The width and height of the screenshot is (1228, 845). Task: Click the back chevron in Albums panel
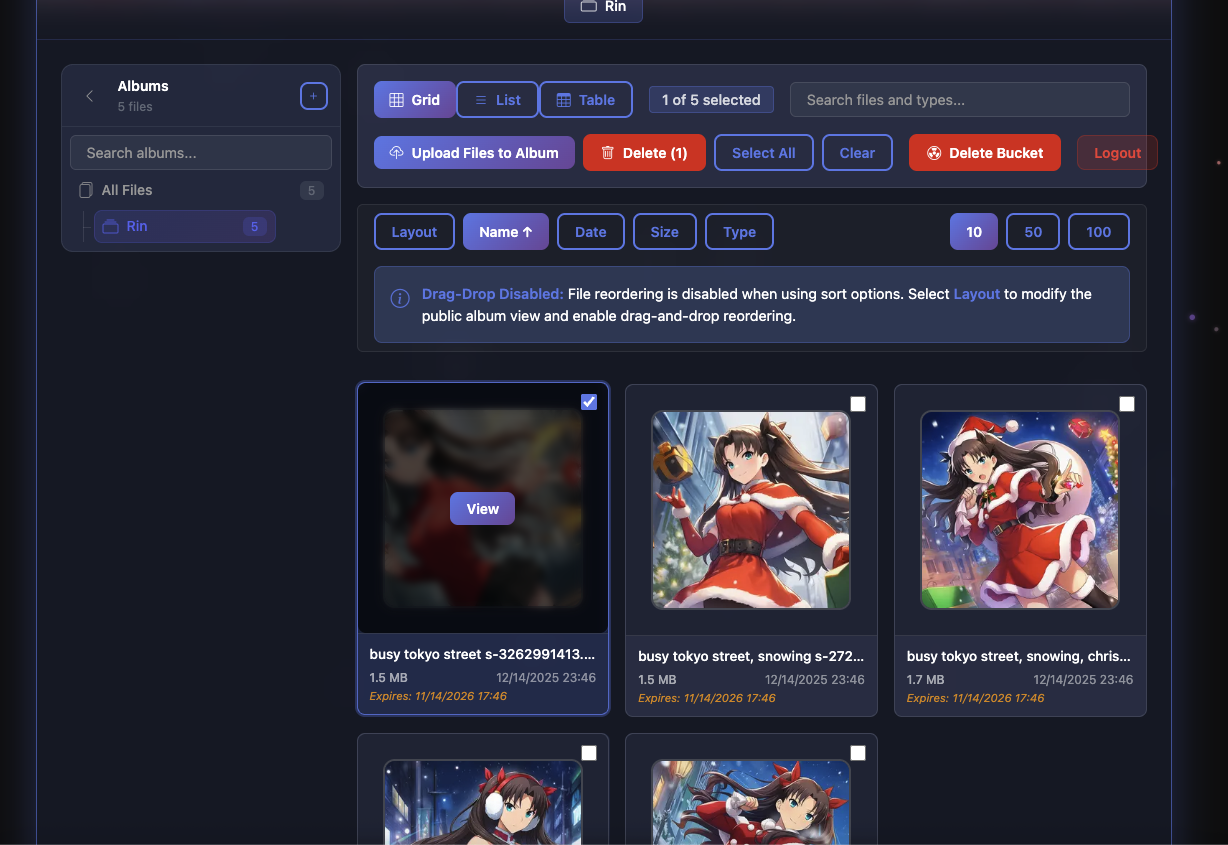click(x=90, y=96)
